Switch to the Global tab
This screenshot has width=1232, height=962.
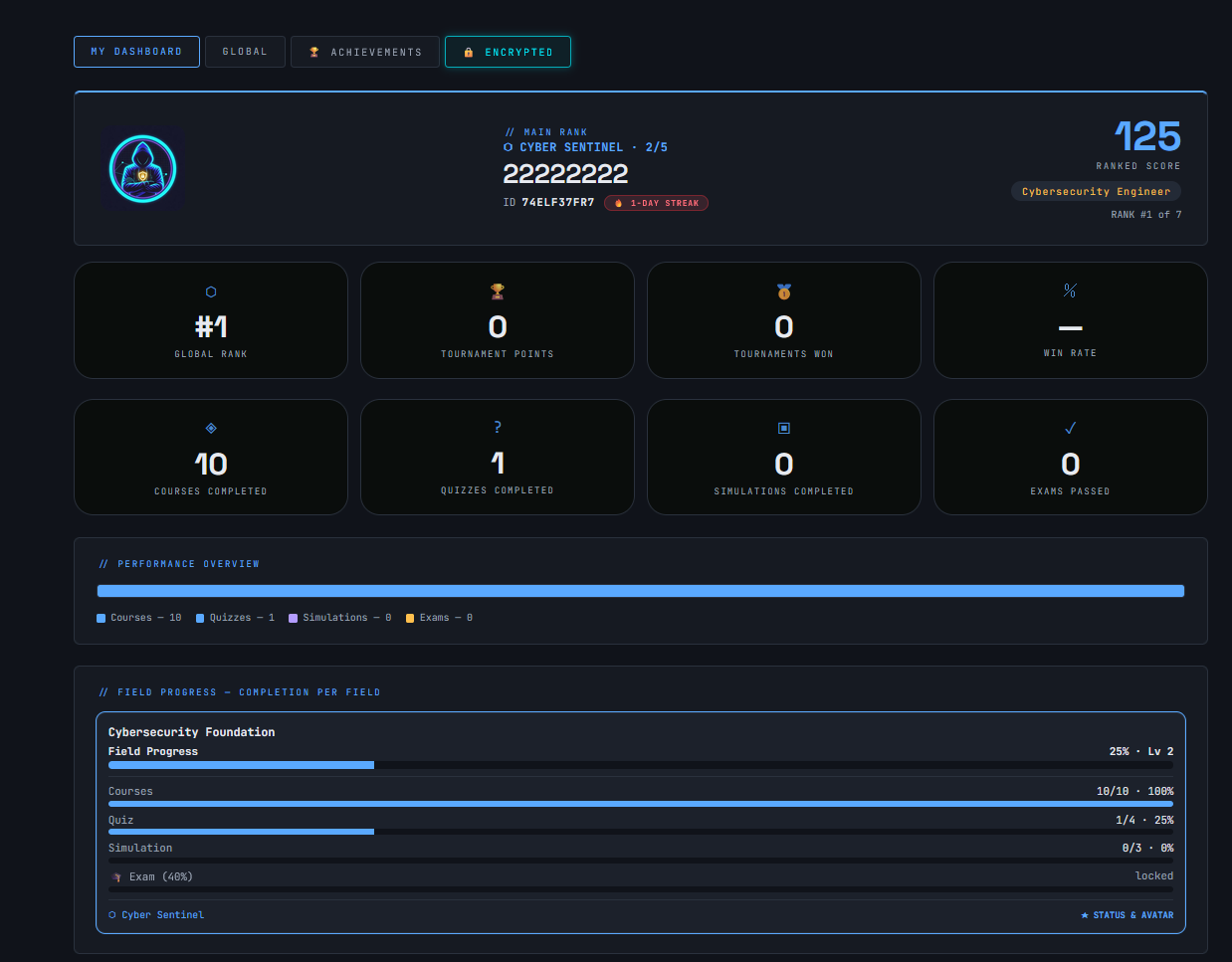pos(245,52)
